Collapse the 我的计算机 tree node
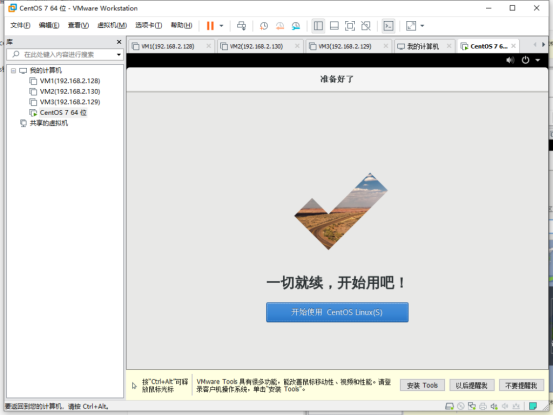The height and width of the screenshot is (416, 553). click(x=13, y=71)
